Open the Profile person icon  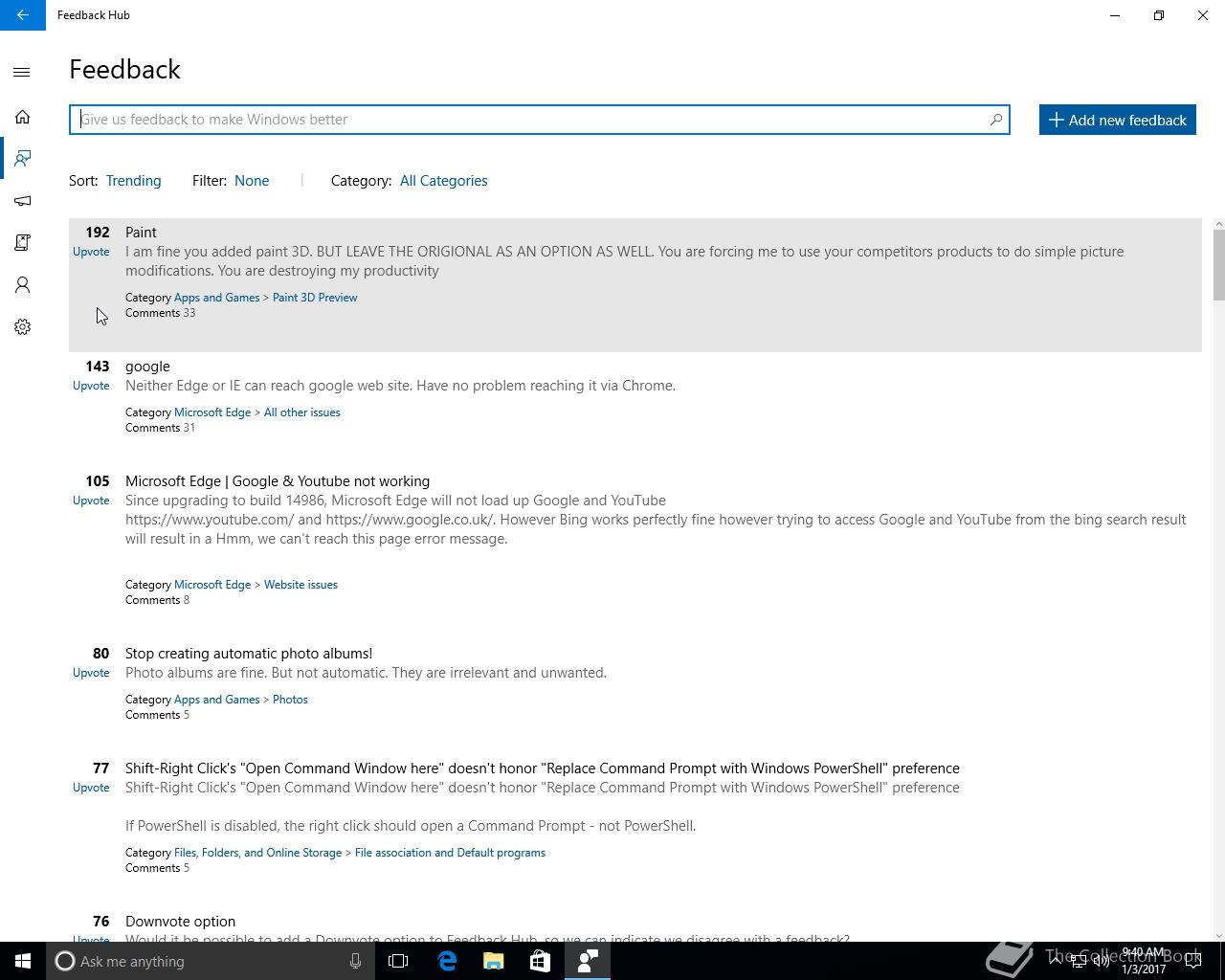coord(22,285)
